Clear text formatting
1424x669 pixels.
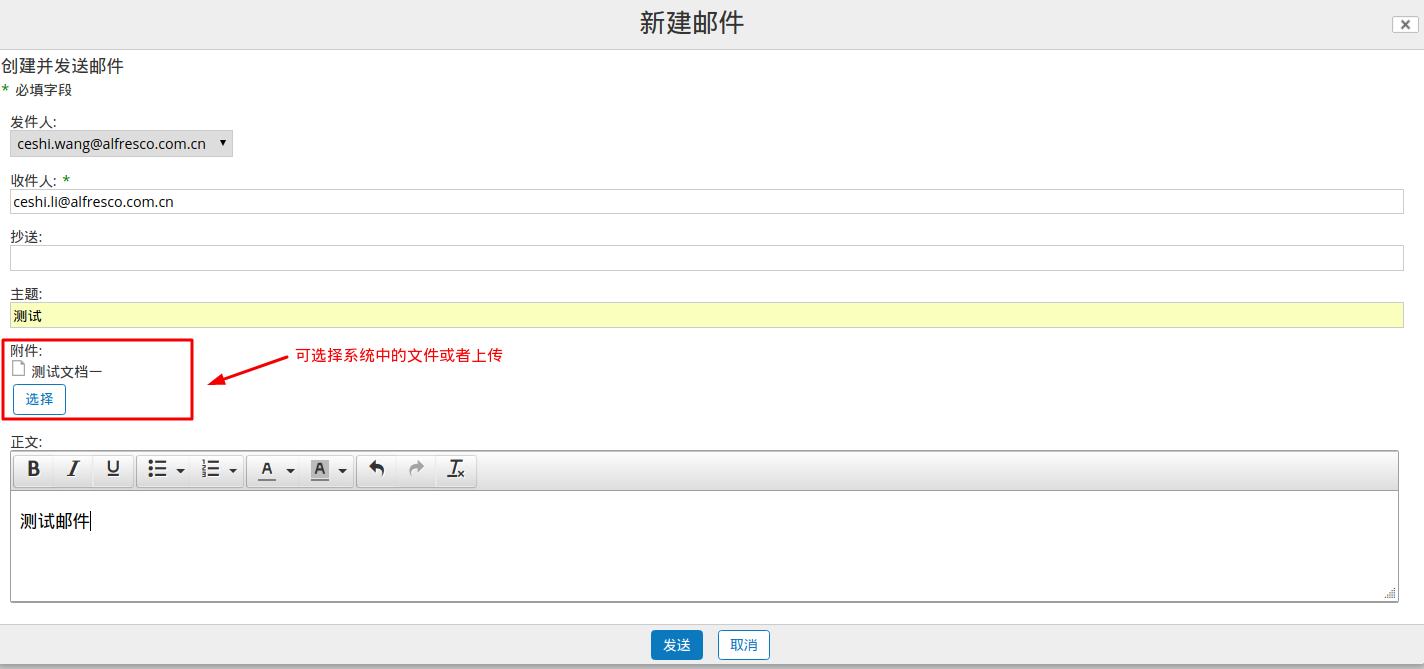click(x=456, y=469)
